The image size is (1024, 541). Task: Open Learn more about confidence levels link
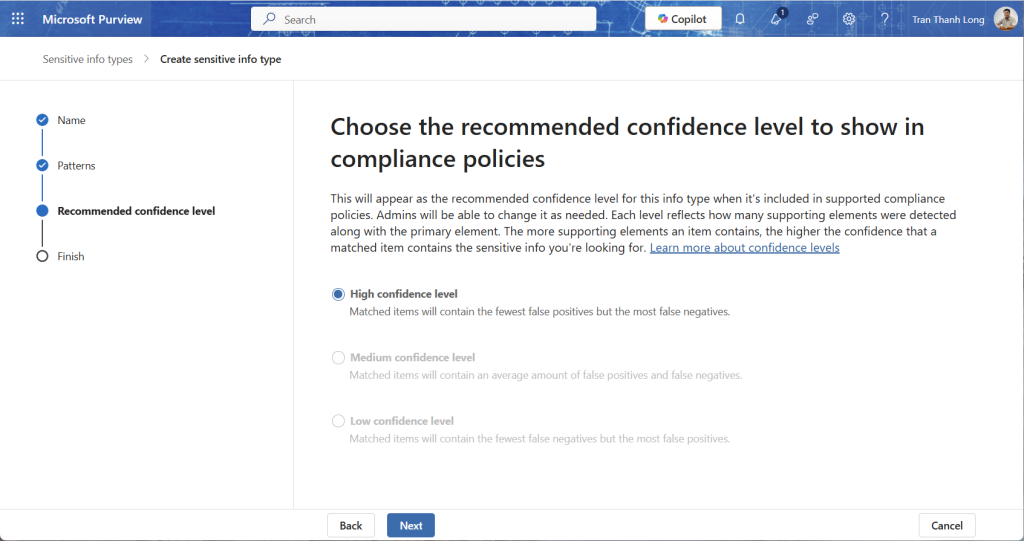pyautogui.click(x=744, y=248)
